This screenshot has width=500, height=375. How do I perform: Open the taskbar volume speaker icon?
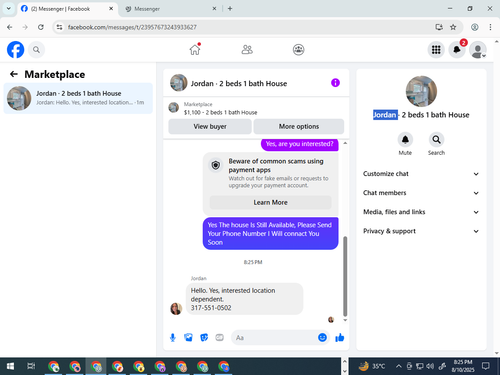(430, 366)
